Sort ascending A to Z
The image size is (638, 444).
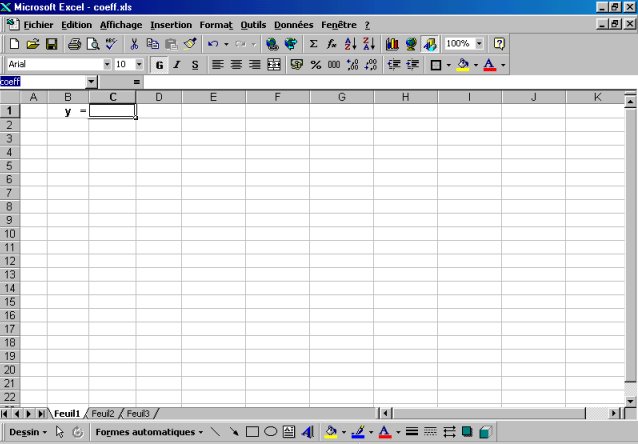point(350,44)
